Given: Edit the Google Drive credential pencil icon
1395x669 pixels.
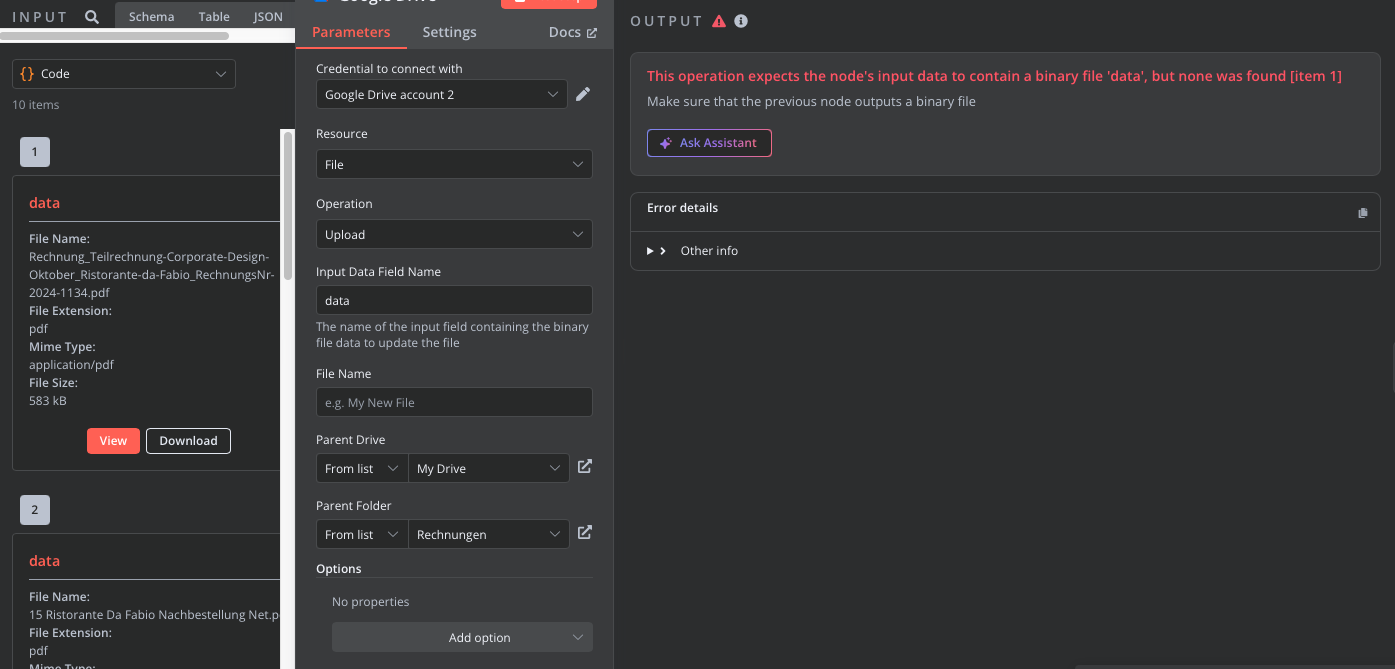Looking at the screenshot, I should coord(583,94).
